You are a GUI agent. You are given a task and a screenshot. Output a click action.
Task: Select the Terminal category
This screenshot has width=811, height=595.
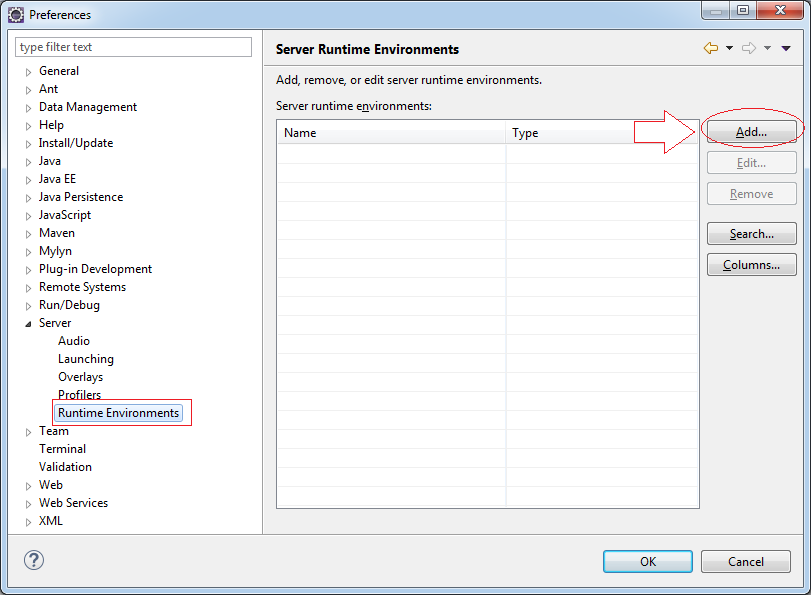point(63,449)
